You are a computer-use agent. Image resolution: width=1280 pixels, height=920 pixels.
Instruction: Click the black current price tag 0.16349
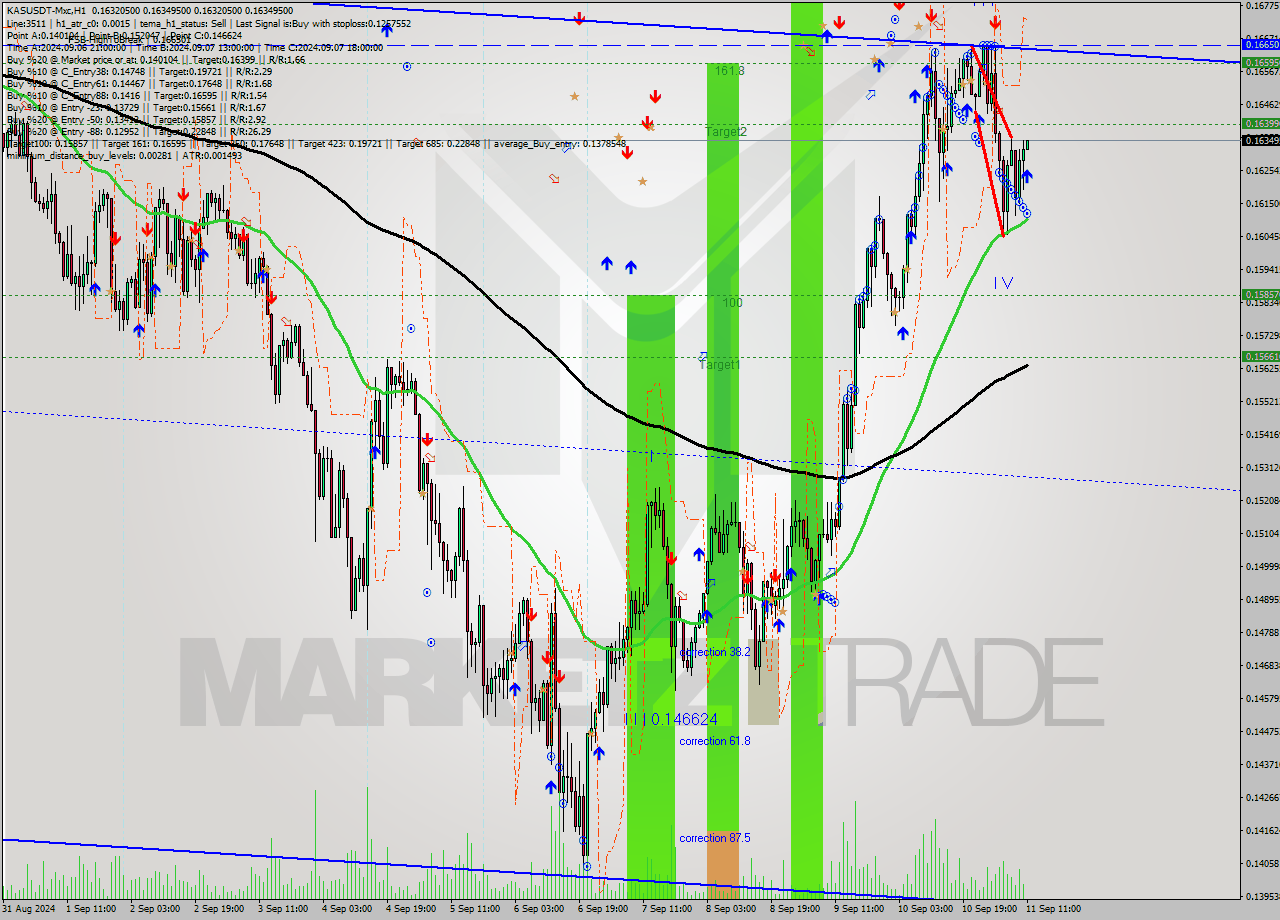pyautogui.click(x=1260, y=140)
